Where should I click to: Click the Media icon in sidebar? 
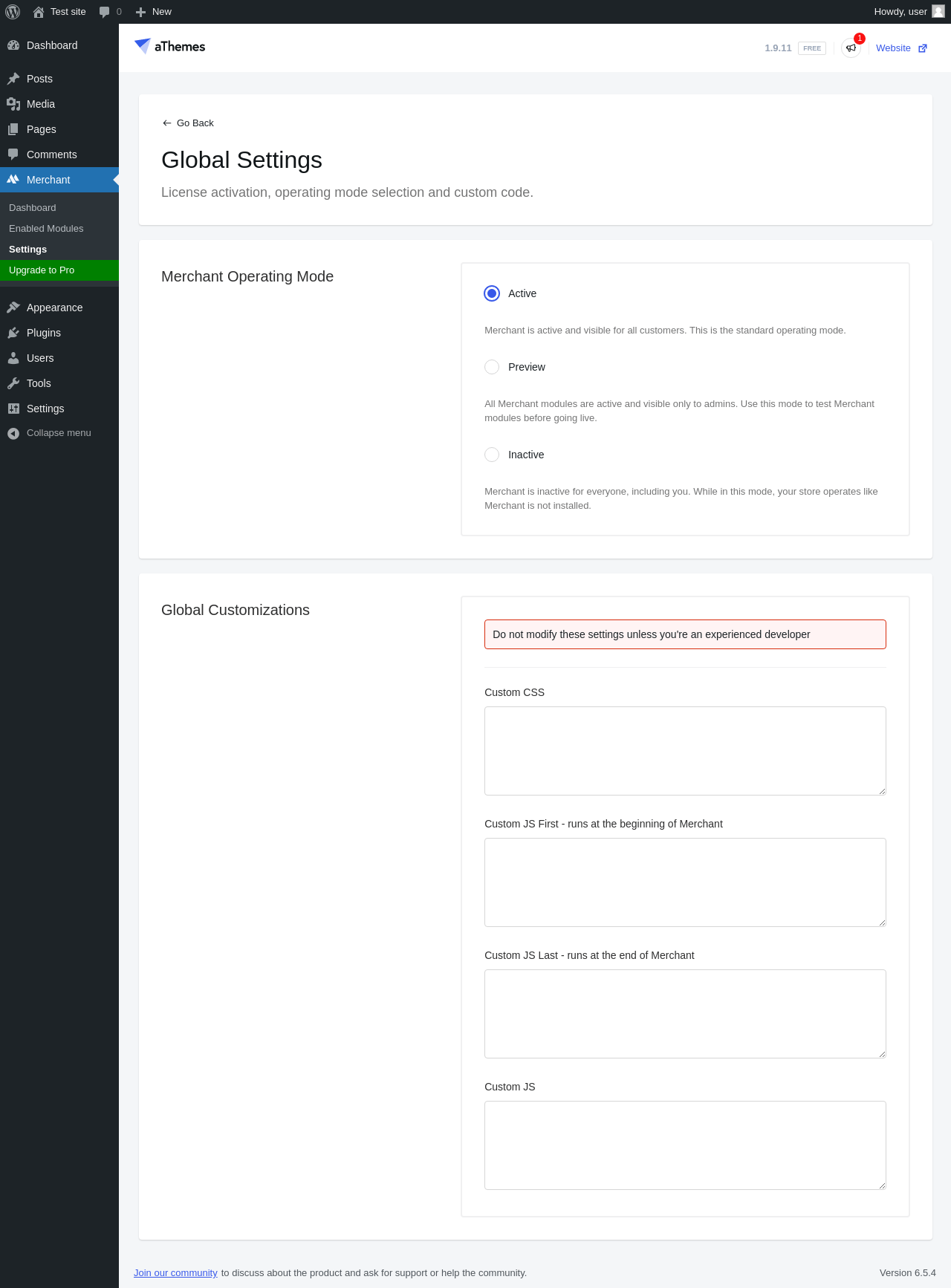13,104
